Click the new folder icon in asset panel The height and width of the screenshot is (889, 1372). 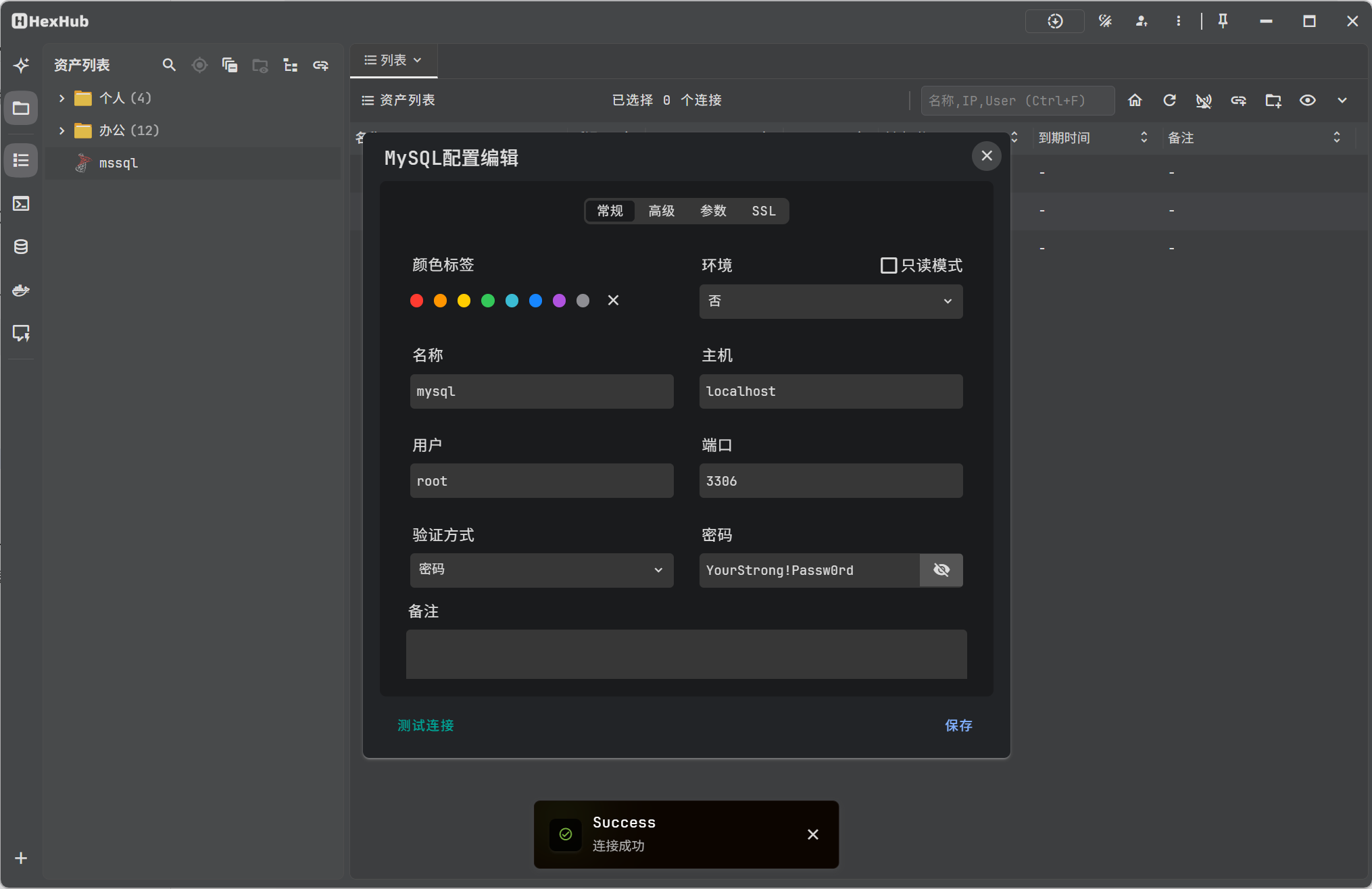point(260,65)
